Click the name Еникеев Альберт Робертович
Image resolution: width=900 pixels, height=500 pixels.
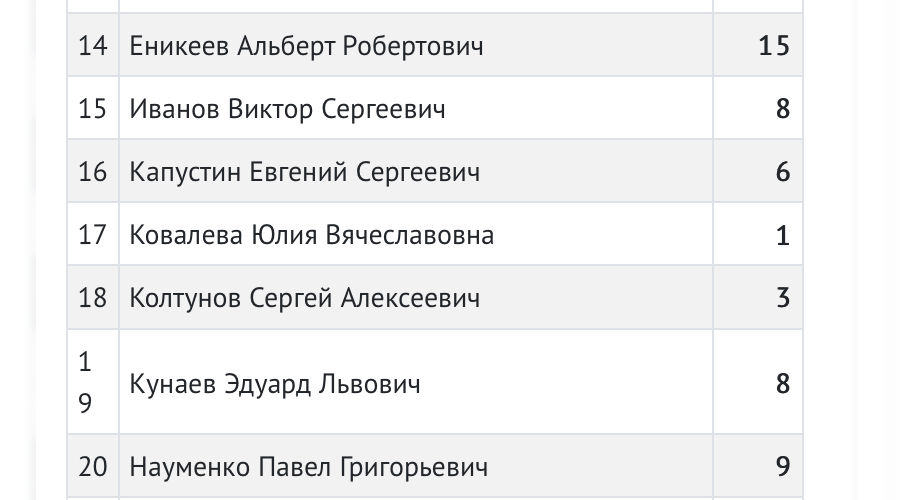tap(306, 46)
